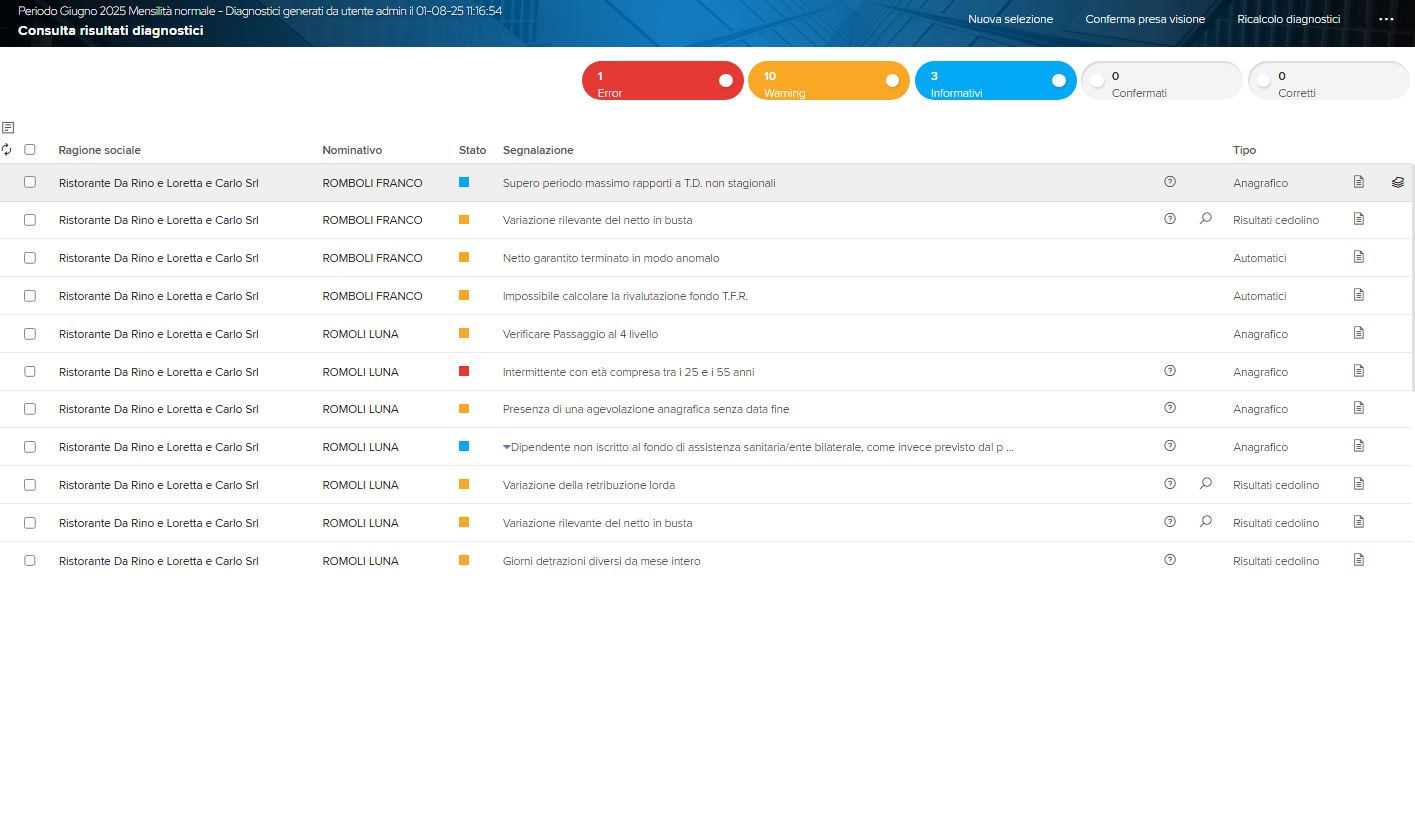Open help for ROMBOLI FRANCO Variazione rilevante netto row
This screenshot has height=822, width=1415.
click(1170, 218)
